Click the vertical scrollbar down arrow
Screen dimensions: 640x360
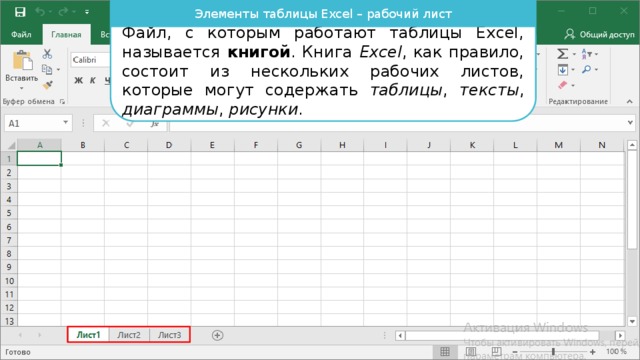tap(632, 321)
